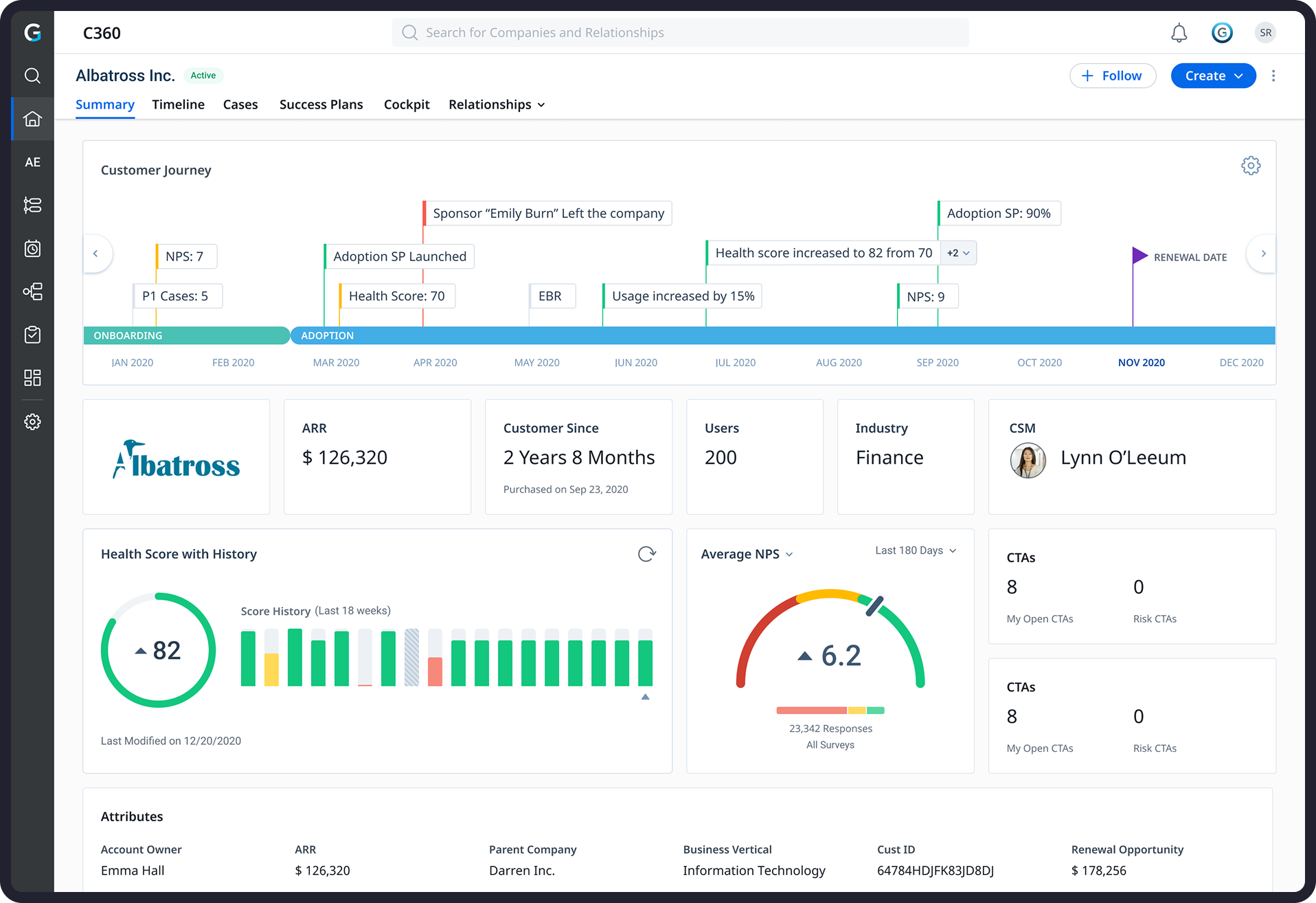Click the Health Score: 70 event
The height and width of the screenshot is (903, 1316).
397,296
